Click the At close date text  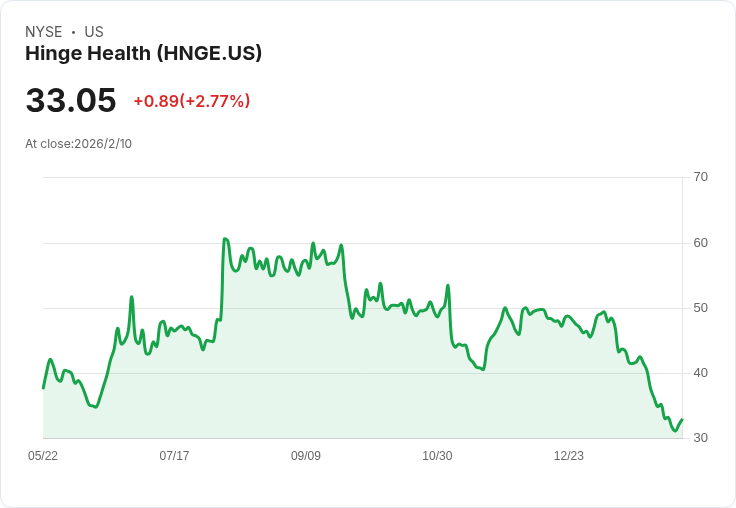(78, 144)
